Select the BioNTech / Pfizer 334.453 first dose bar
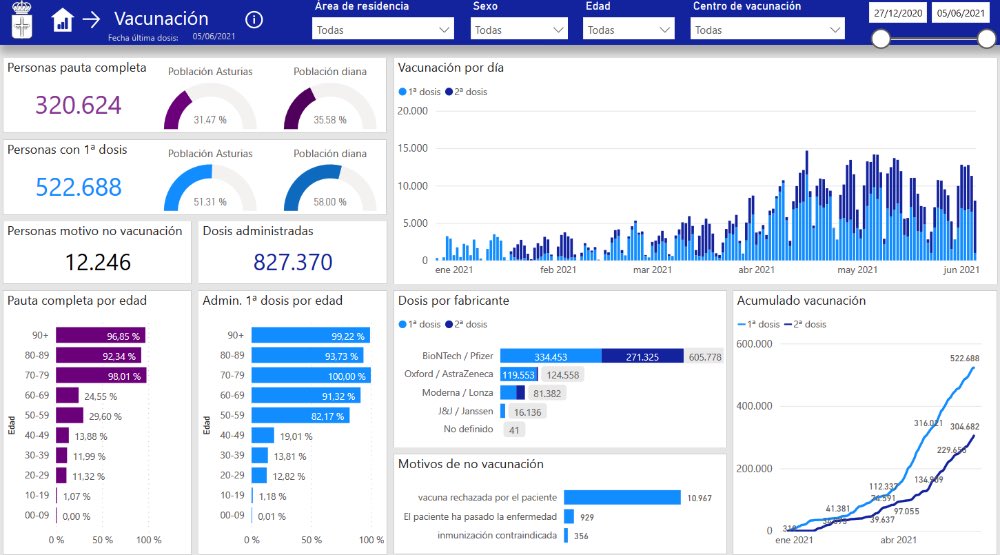The image size is (1000, 555). pos(551,356)
